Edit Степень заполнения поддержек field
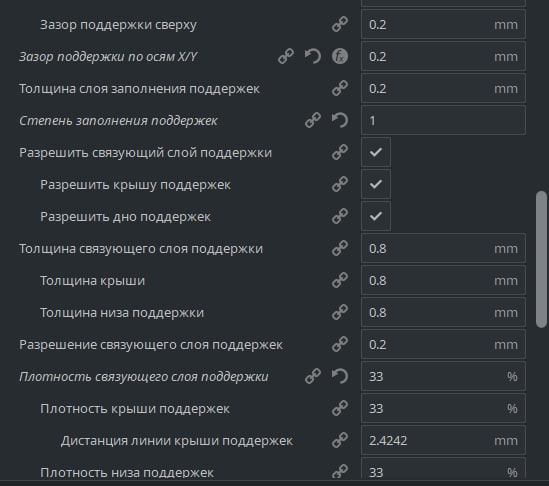The height and width of the screenshot is (486, 549). [443, 120]
